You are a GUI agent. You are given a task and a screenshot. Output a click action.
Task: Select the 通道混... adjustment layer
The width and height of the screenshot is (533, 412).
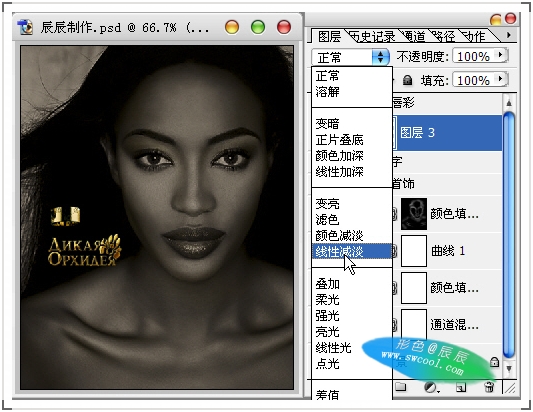pos(447,325)
